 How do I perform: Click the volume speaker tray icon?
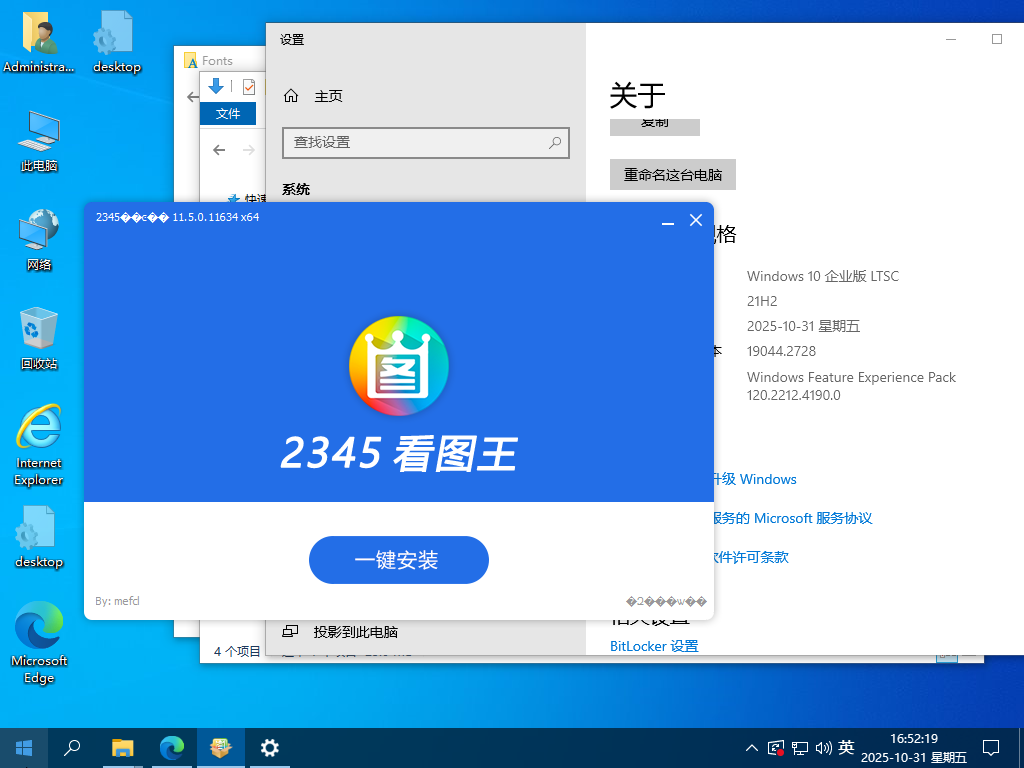coord(823,748)
